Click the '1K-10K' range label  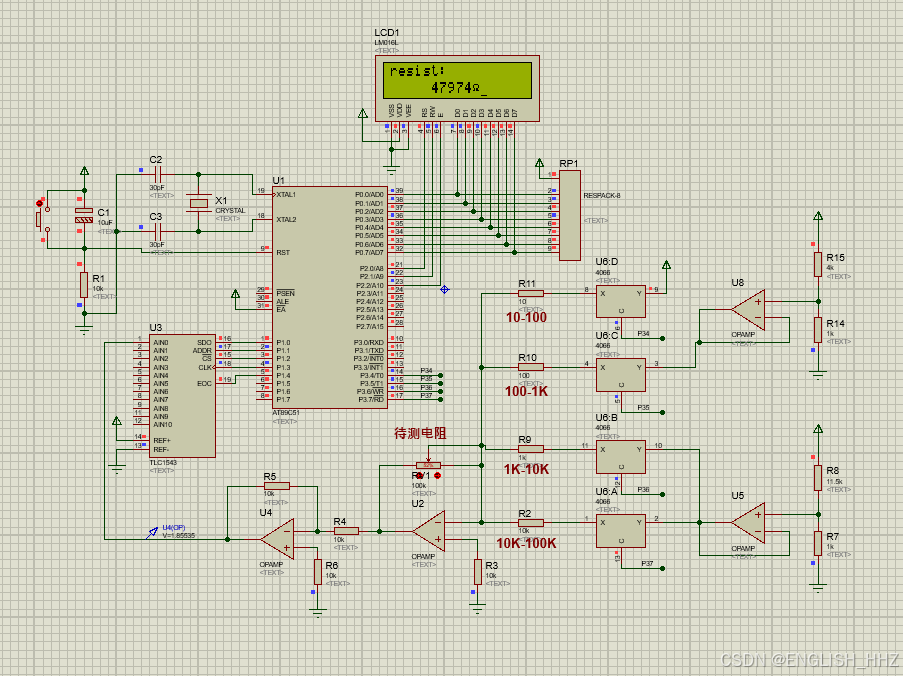click(x=526, y=469)
